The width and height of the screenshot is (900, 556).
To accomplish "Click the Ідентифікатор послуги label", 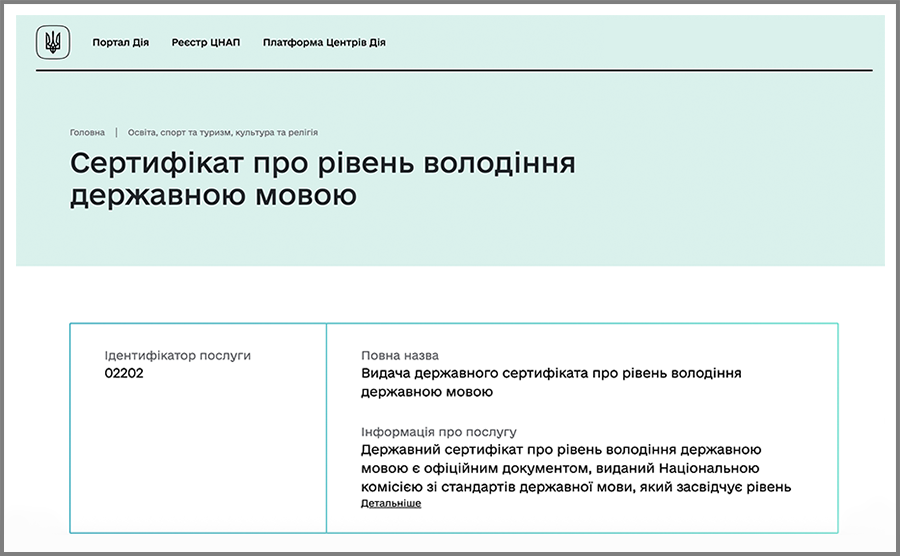I will pos(177,356).
